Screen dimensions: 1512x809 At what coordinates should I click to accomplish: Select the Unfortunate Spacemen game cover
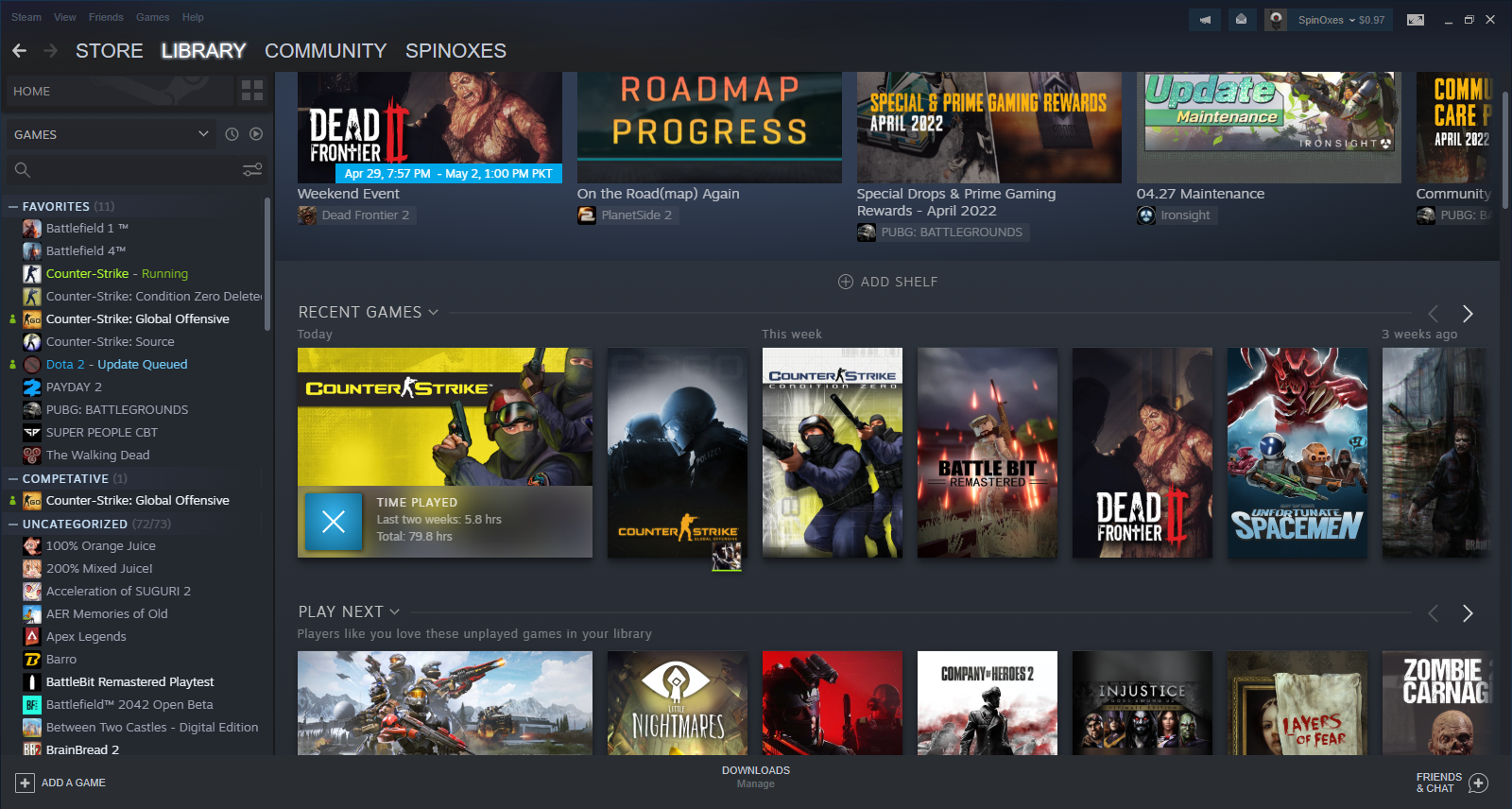point(1297,453)
